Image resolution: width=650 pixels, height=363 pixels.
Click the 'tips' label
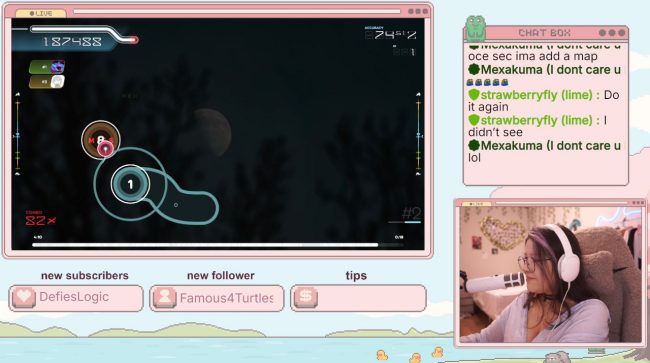point(356,276)
